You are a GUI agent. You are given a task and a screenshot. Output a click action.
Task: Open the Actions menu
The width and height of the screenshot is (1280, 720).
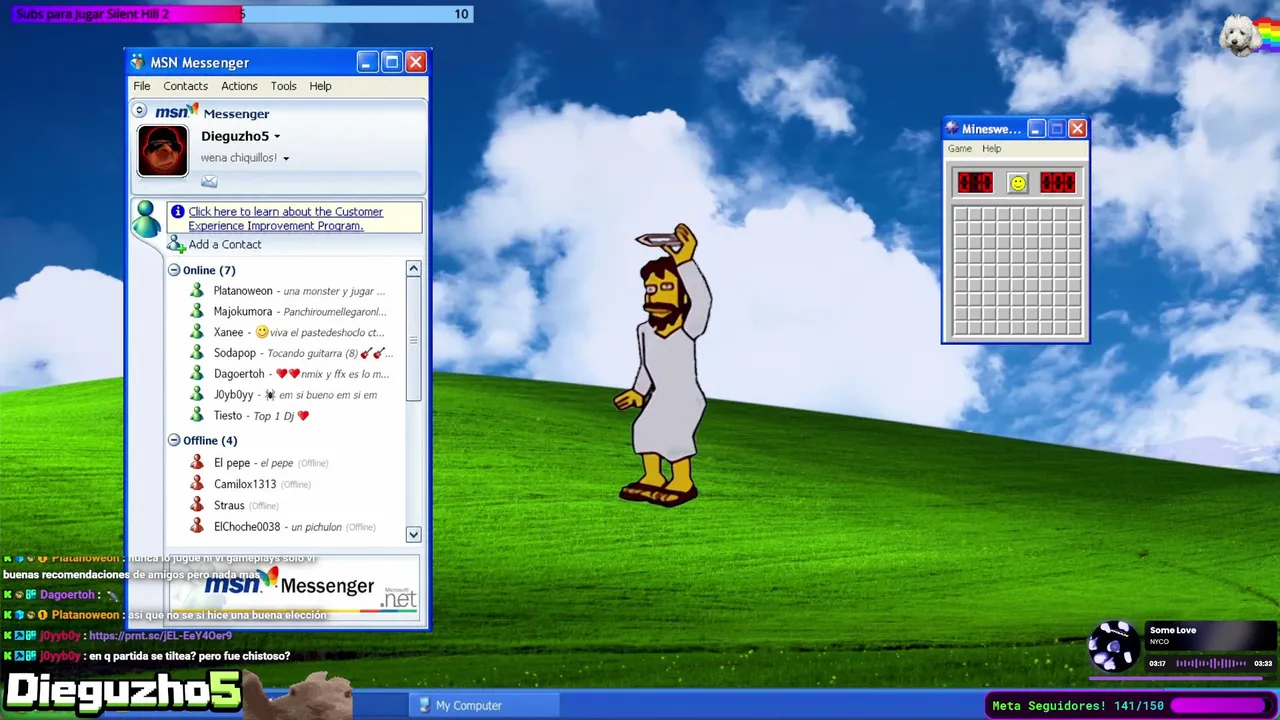[x=239, y=86]
